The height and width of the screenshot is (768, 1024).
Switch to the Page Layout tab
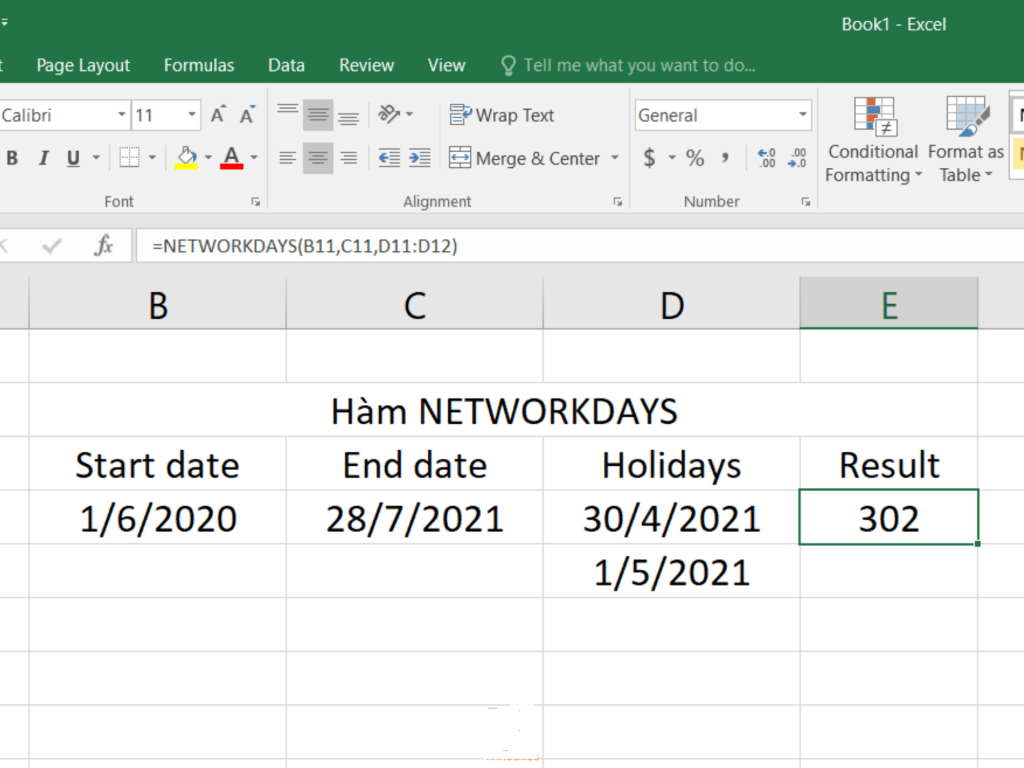83,65
